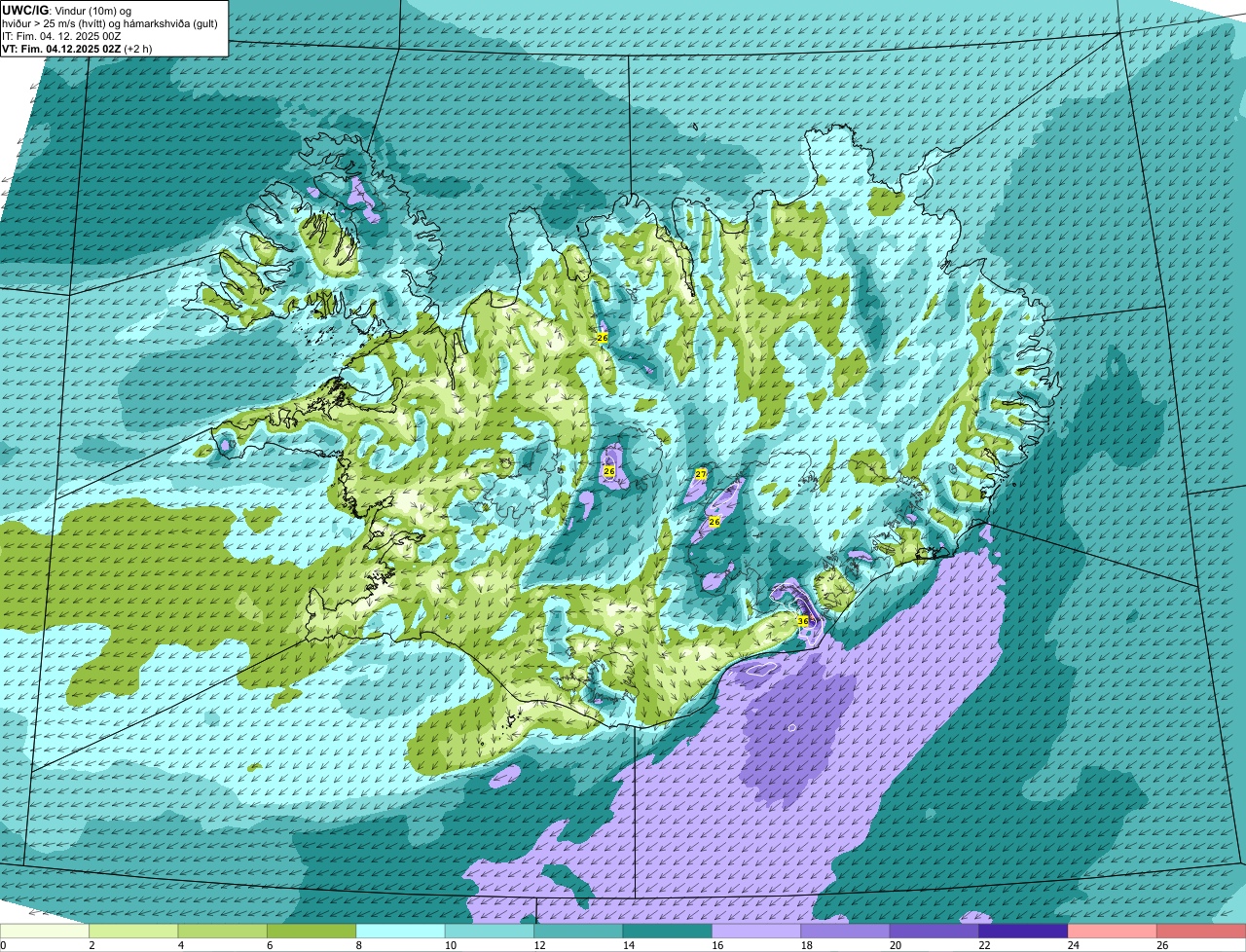This screenshot has height=952, width=1246.
Task: Select the 22–24 m/s dark indigo legend swatch
Action: tap(1024, 932)
